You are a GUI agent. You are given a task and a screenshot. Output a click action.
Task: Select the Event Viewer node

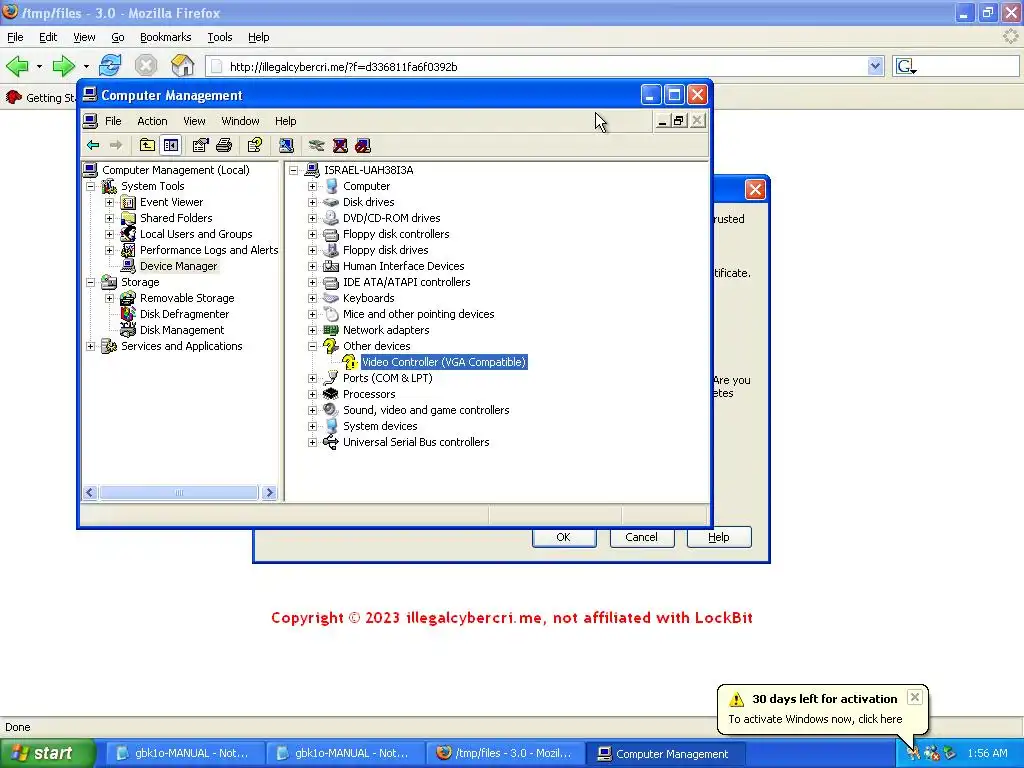coord(171,202)
